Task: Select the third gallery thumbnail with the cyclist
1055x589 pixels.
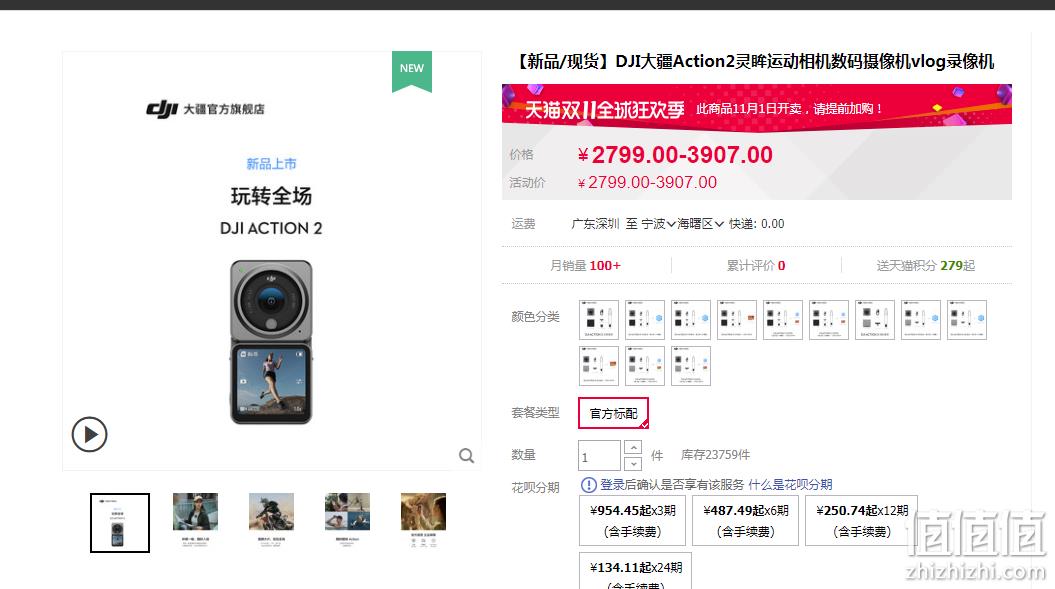Action: click(x=271, y=520)
